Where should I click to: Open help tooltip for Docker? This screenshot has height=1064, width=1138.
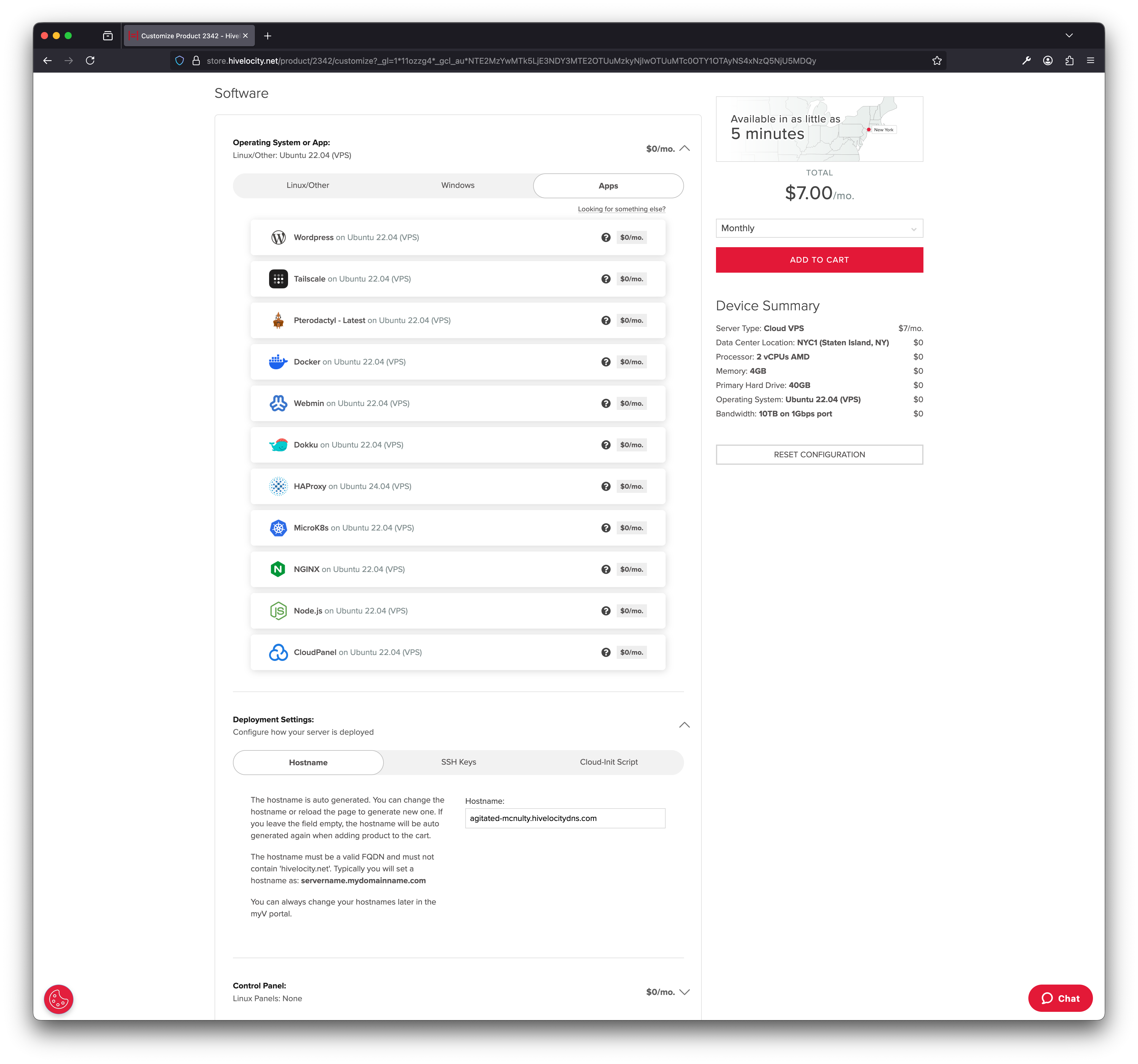606,362
